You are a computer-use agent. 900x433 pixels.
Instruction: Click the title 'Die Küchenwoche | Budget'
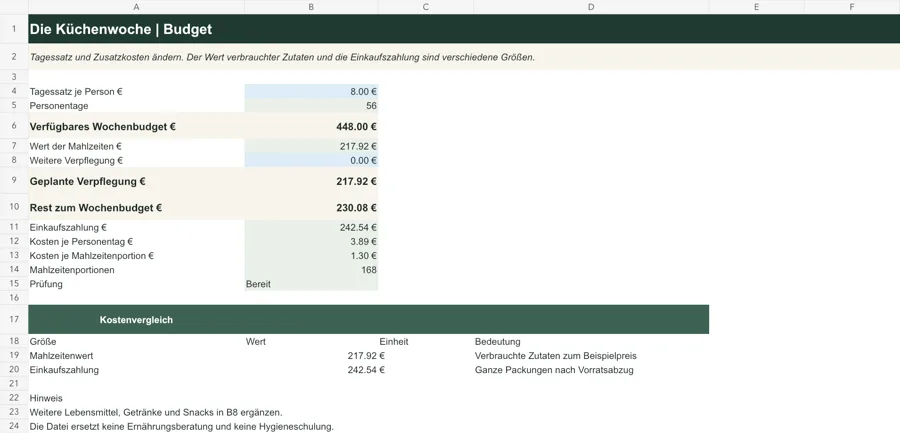point(121,29)
